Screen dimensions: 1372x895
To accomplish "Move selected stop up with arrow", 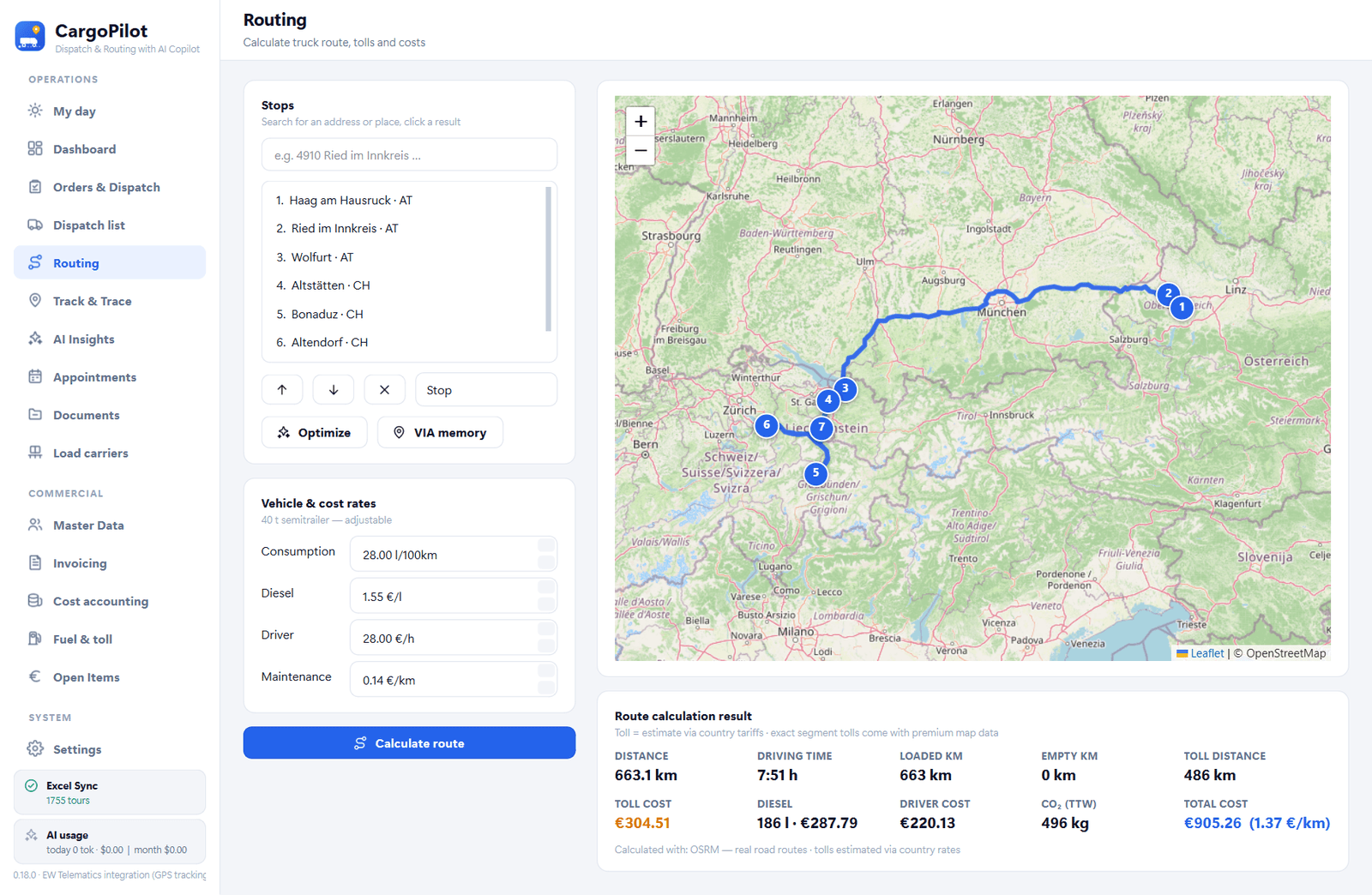I will click(x=282, y=389).
